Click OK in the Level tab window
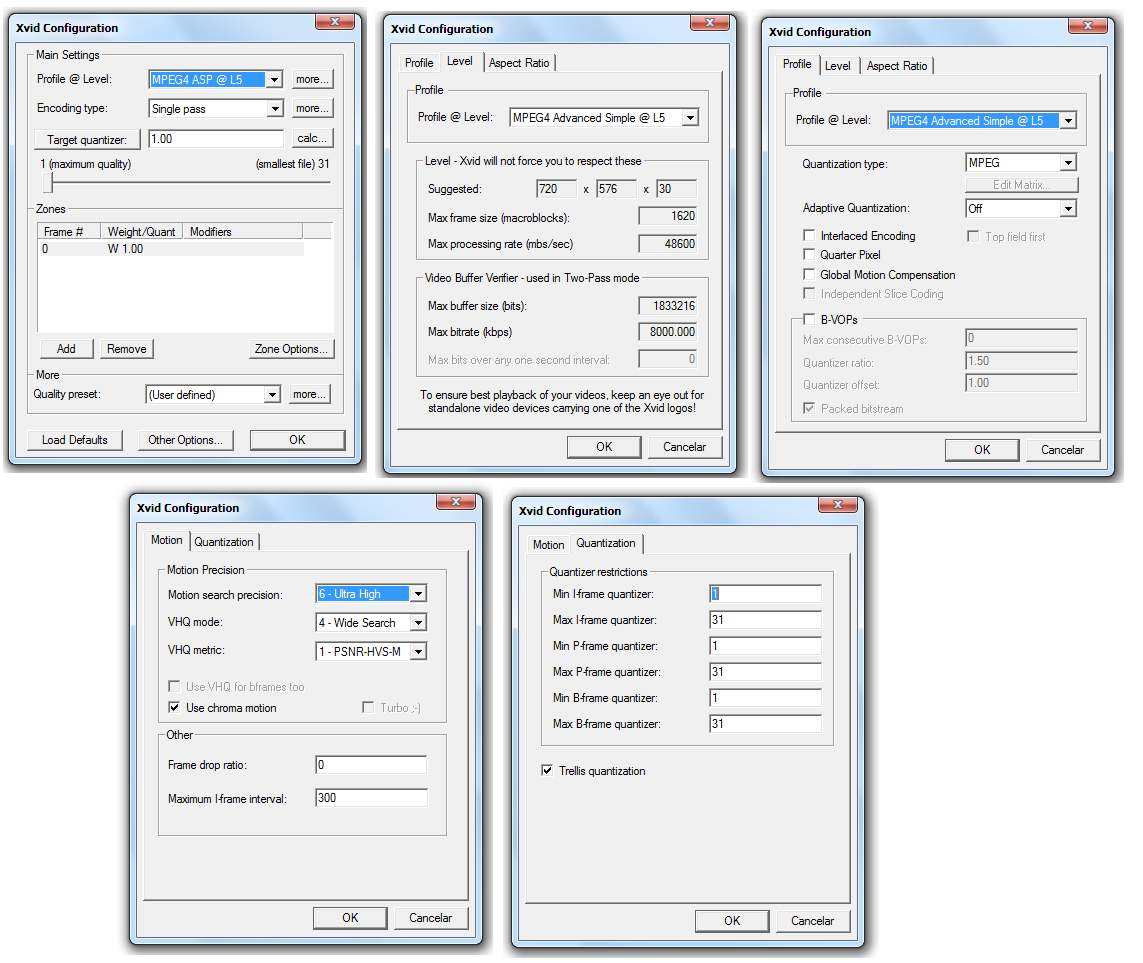 (x=604, y=447)
